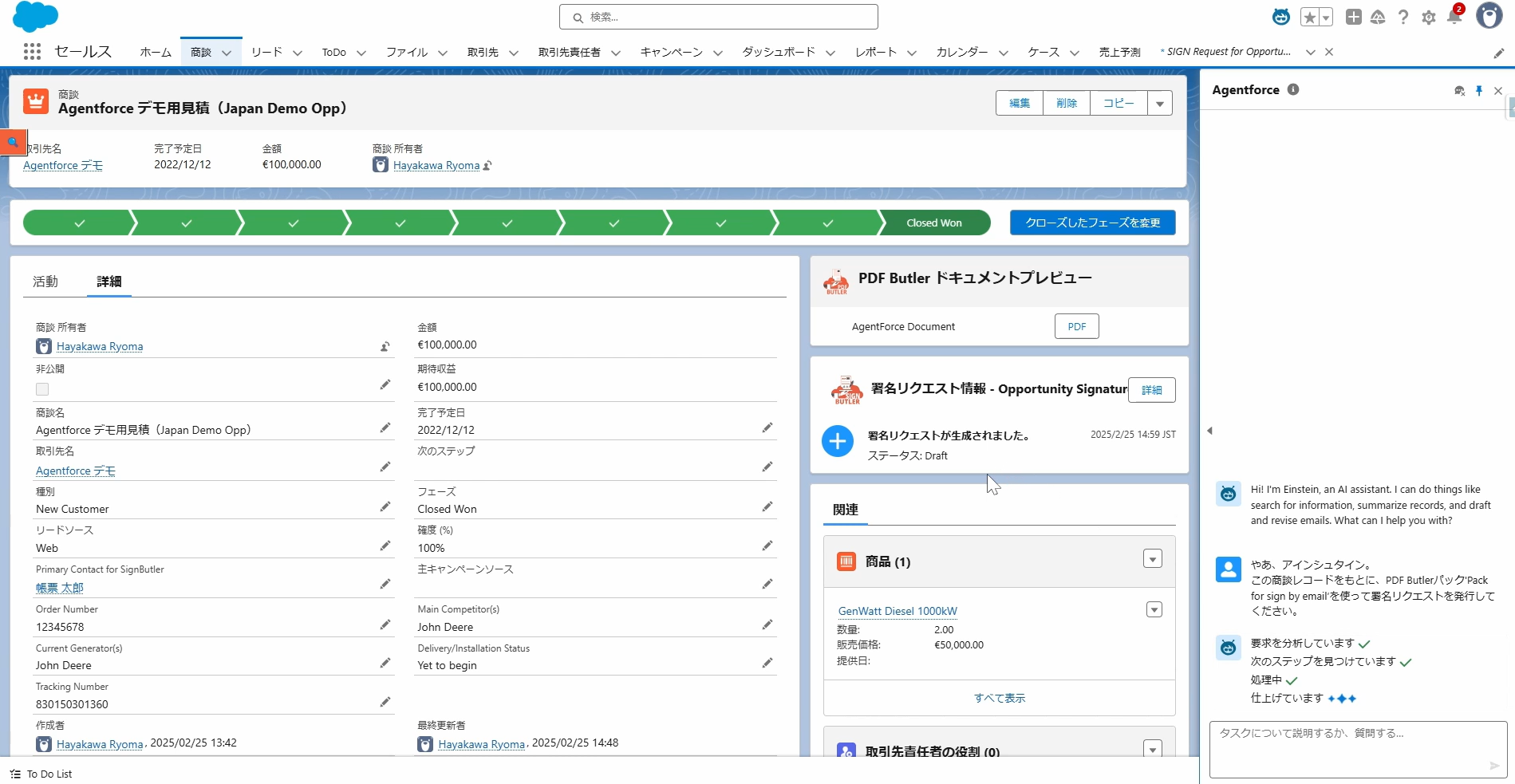Select the Closed Won path stage
The width and height of the screenshot is (1515, 784).
coord(934,223)
